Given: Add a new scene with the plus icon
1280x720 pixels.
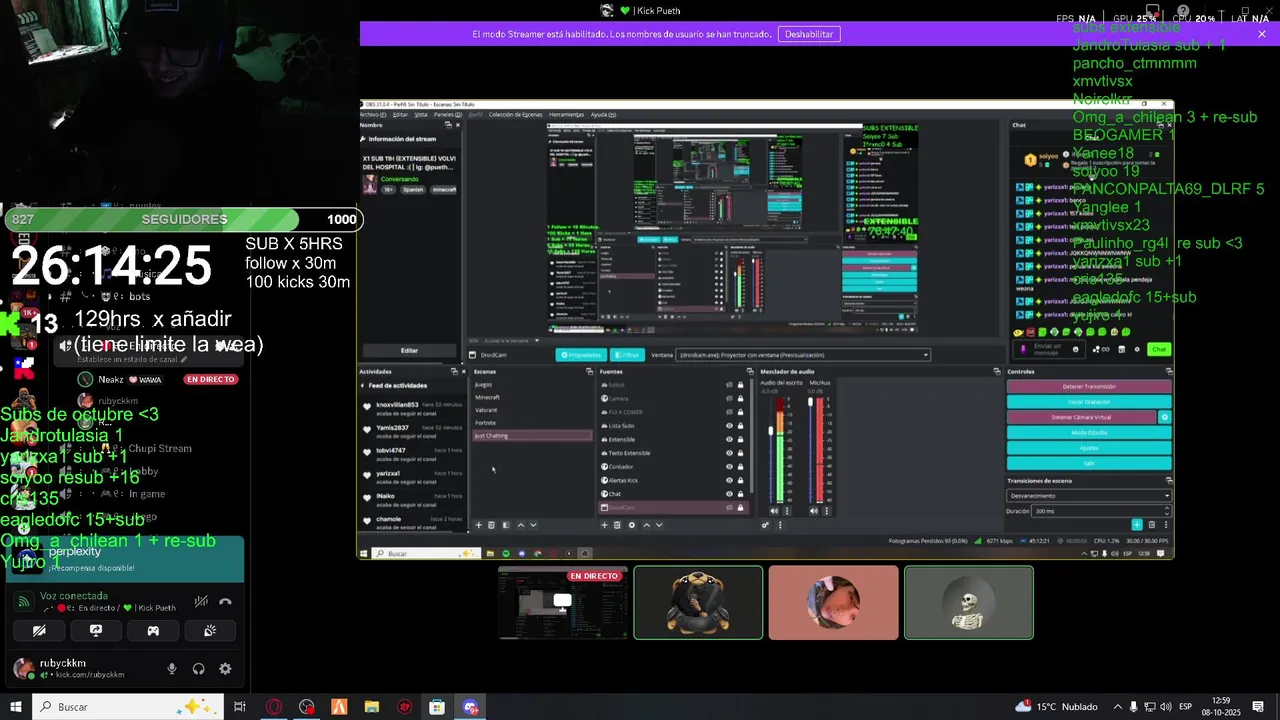Looking at the screenshot, I should [478, 525].
